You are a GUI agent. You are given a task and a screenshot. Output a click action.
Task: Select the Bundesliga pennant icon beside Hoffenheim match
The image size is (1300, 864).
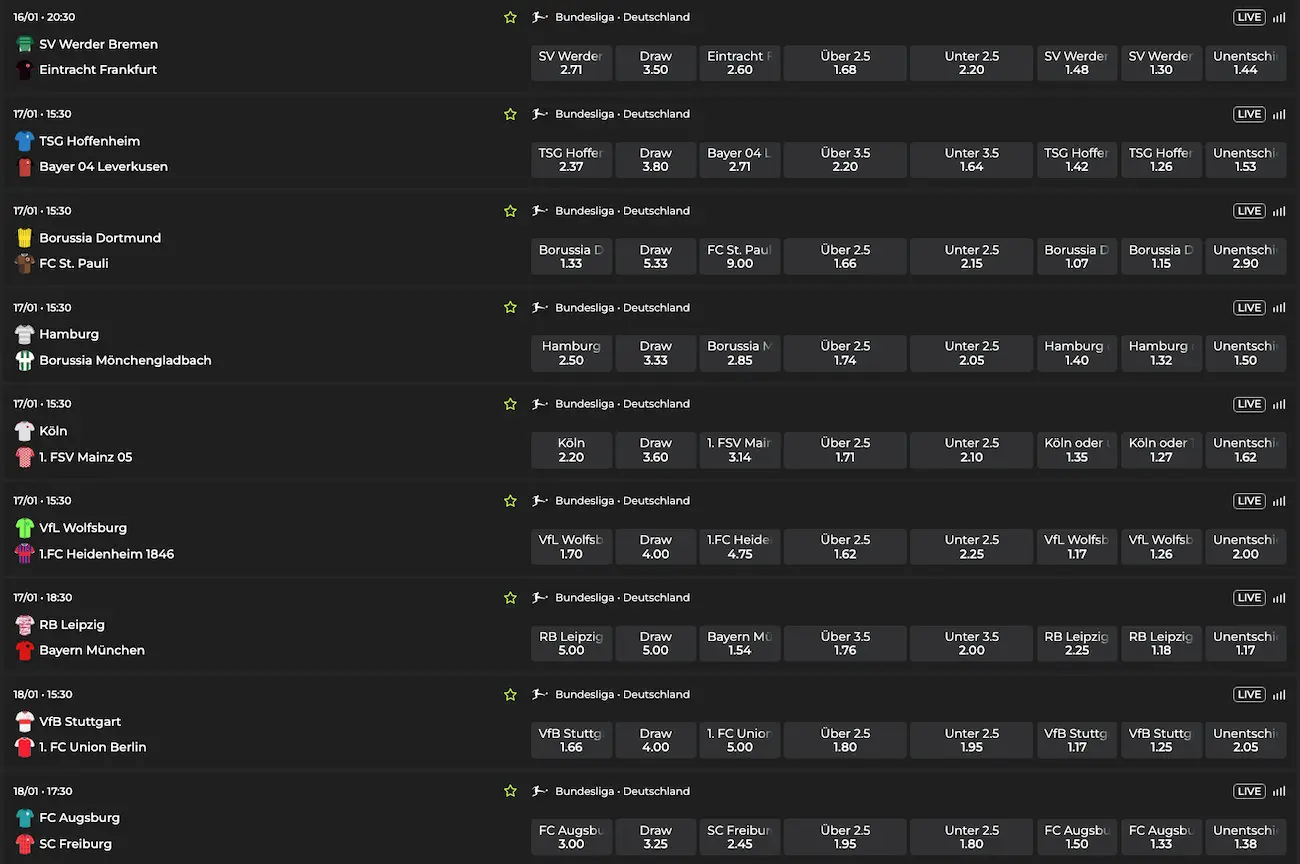coord(539,113)
